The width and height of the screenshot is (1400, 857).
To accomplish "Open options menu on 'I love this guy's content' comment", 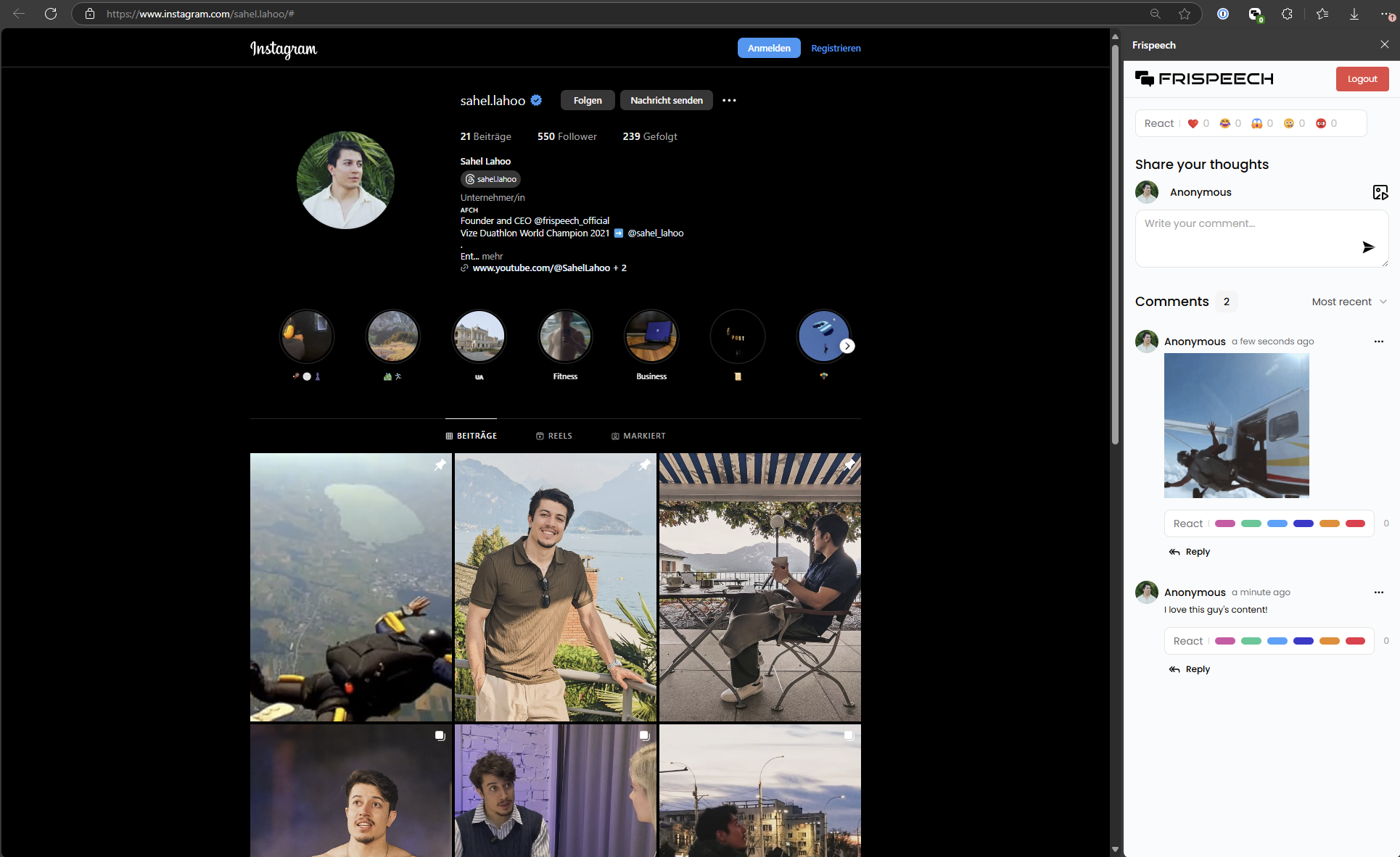I will (1379, 592).
